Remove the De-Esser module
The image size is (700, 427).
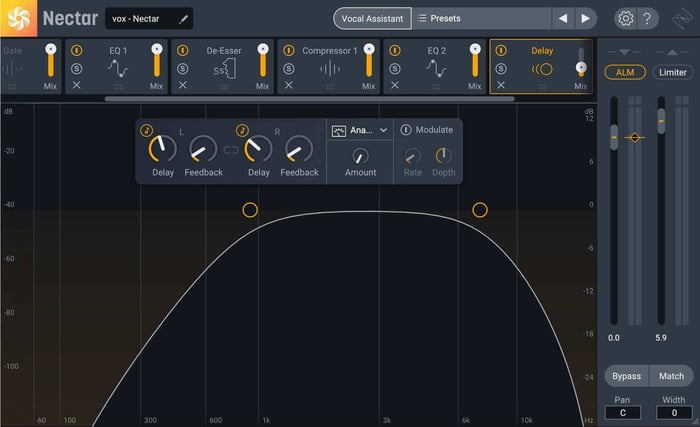pos(183,85)
